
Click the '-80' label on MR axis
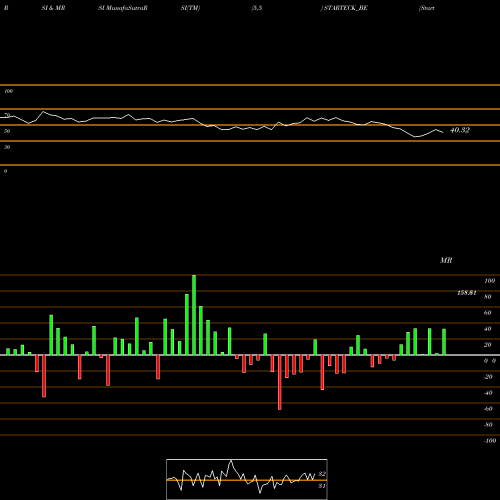point(488,425)
